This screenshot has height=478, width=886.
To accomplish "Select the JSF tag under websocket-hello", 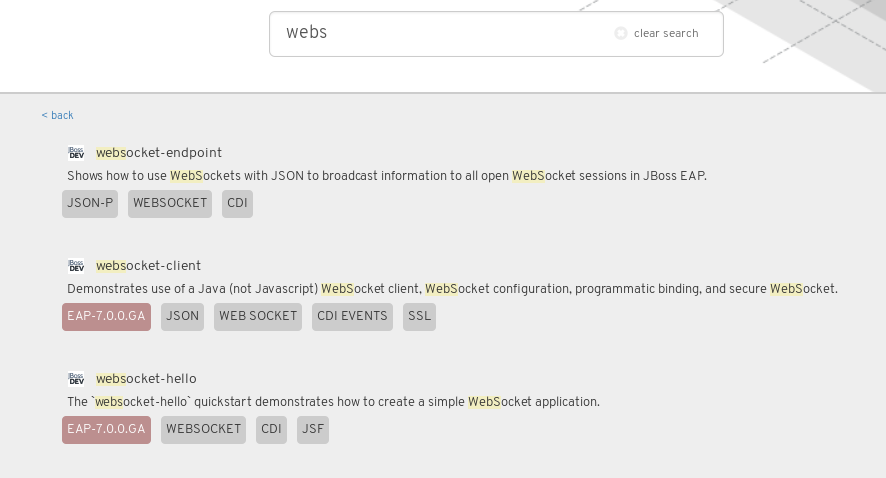I will [x=313, y=430].
